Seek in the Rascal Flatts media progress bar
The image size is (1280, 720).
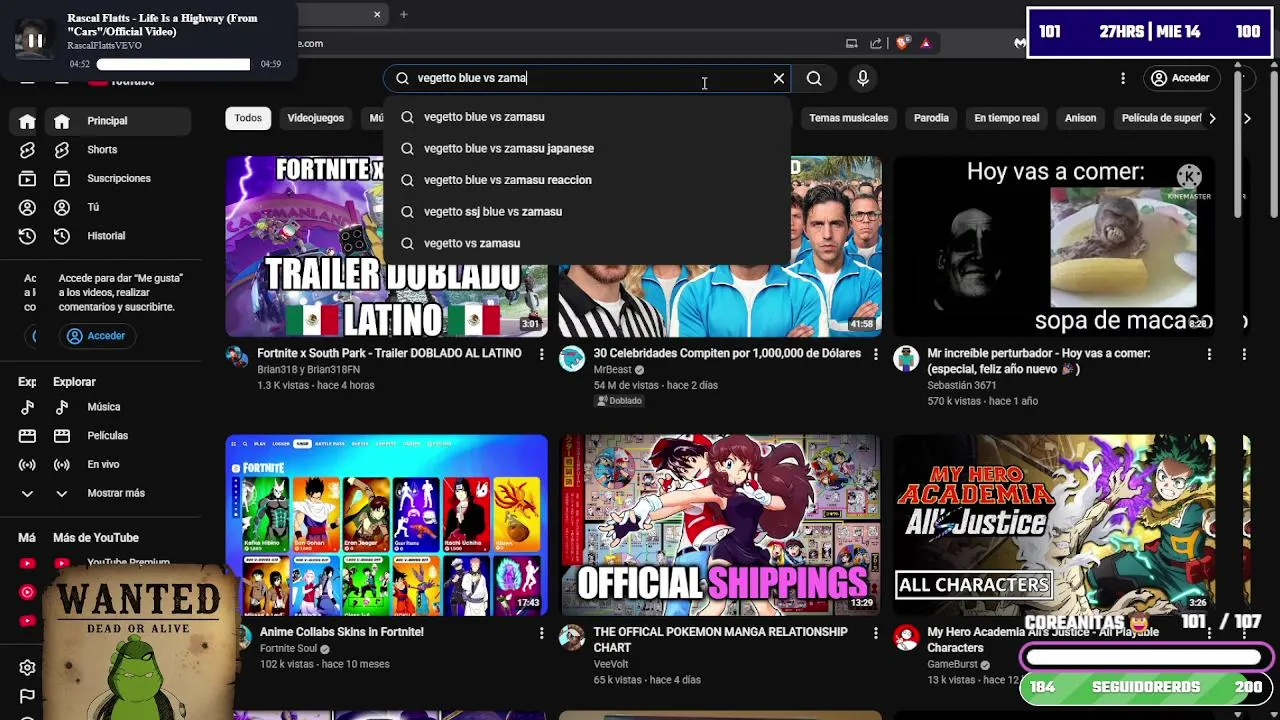[x=173, y=64]
